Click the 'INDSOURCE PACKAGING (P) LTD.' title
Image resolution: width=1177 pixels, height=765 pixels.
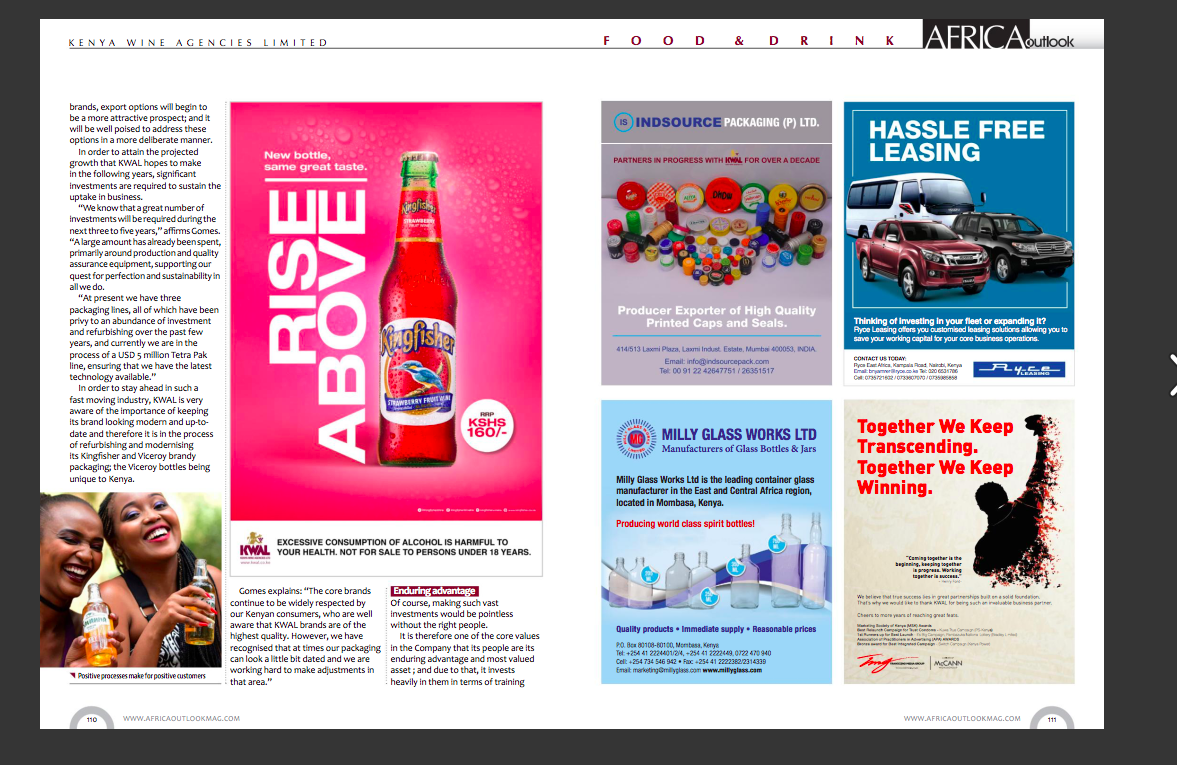[x=727, y=122]
